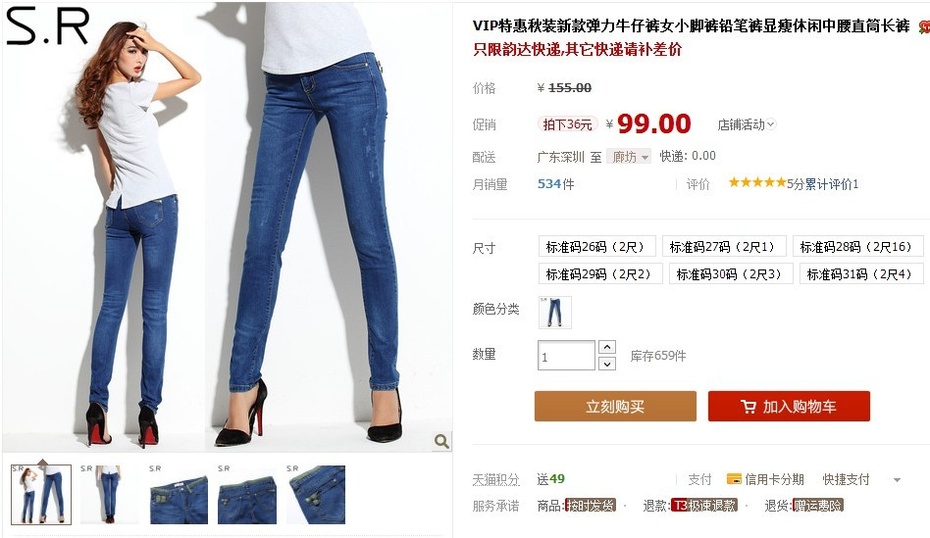Screen dimensions: 930x538
Task: Click the magnifier zoom icon on product image
Action: point(441,441)
